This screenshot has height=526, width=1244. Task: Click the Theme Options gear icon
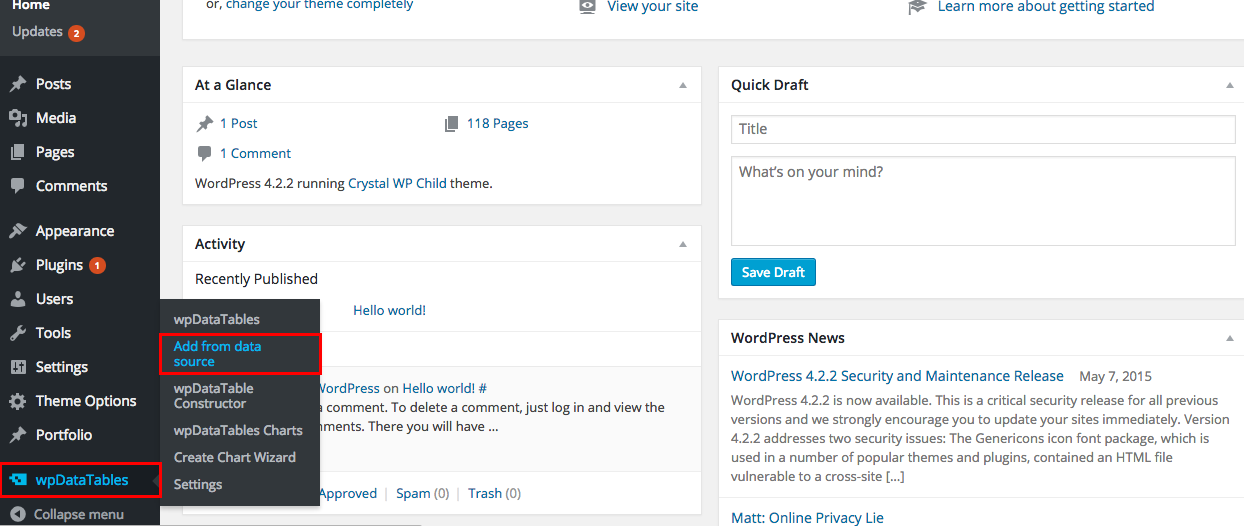(x=18, y=401)
